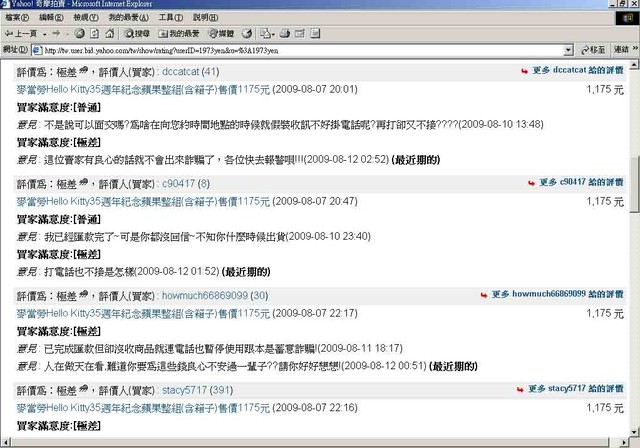Click the Discuss toolbar icon

(315, 34)
